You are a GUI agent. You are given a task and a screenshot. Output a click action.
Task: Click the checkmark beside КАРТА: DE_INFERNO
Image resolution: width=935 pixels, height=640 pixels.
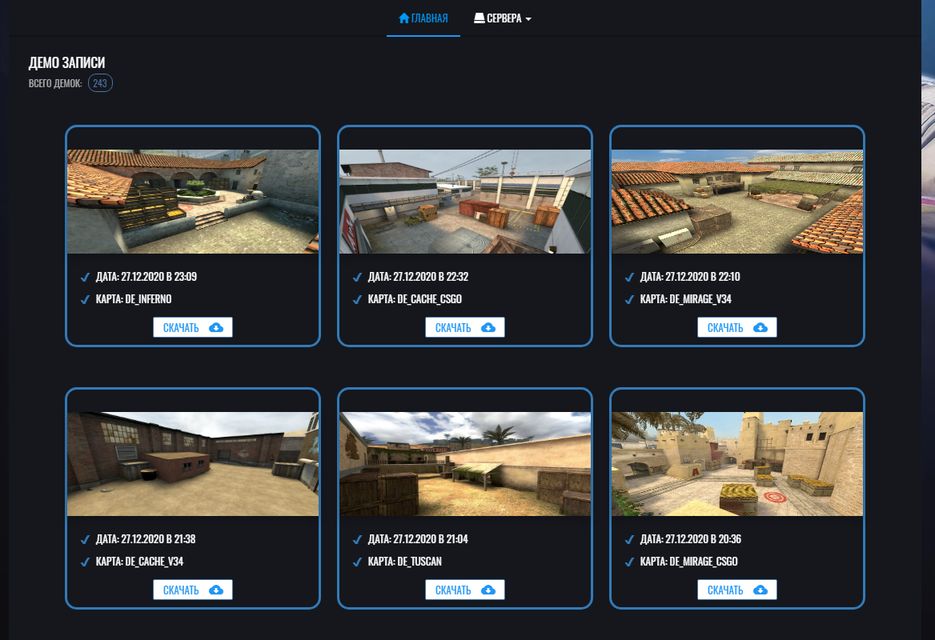pos(85,299)
